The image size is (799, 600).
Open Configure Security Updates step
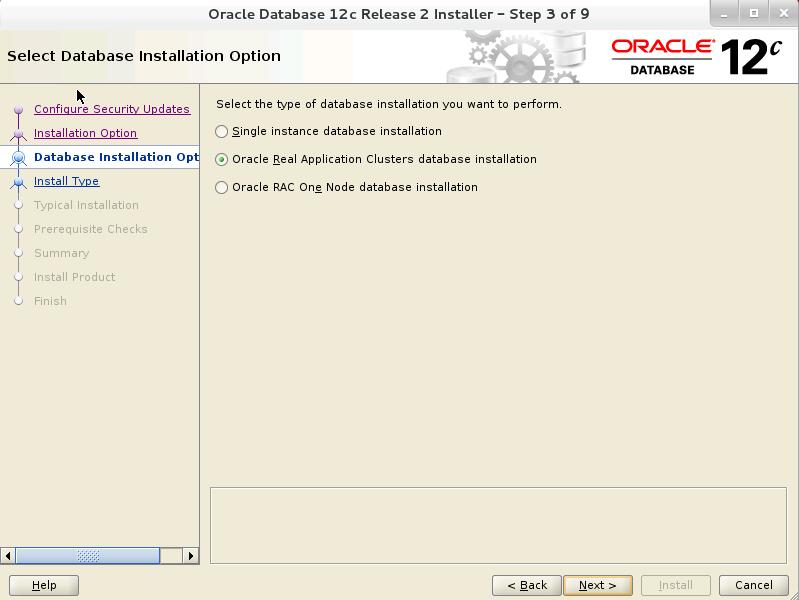pos(112,109)
